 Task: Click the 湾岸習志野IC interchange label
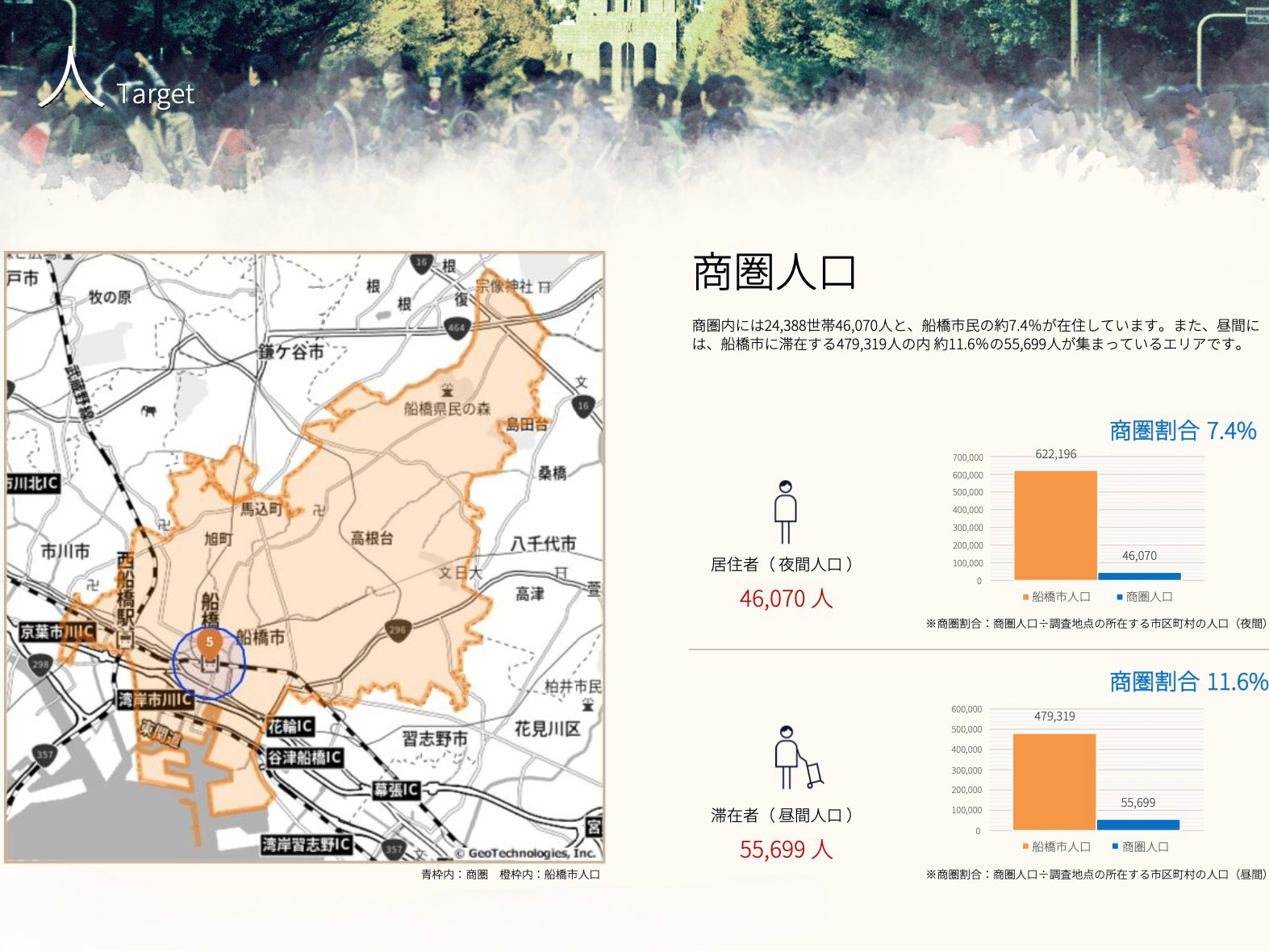(x=307, y=845)
